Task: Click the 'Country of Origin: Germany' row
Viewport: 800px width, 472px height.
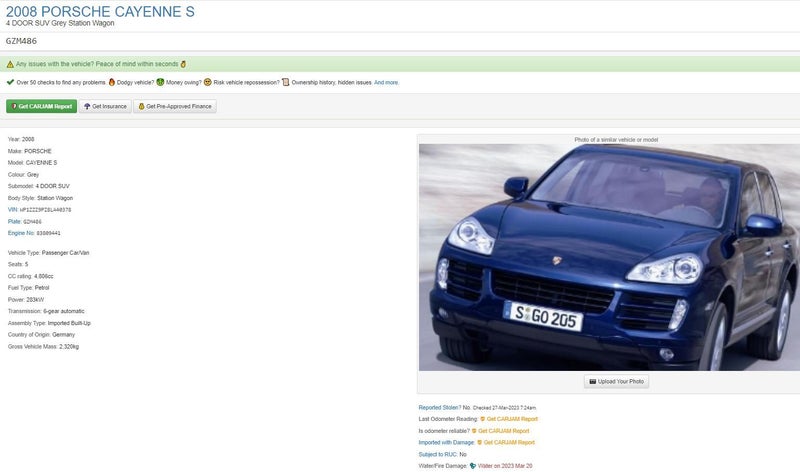Action: pos(41,335)
